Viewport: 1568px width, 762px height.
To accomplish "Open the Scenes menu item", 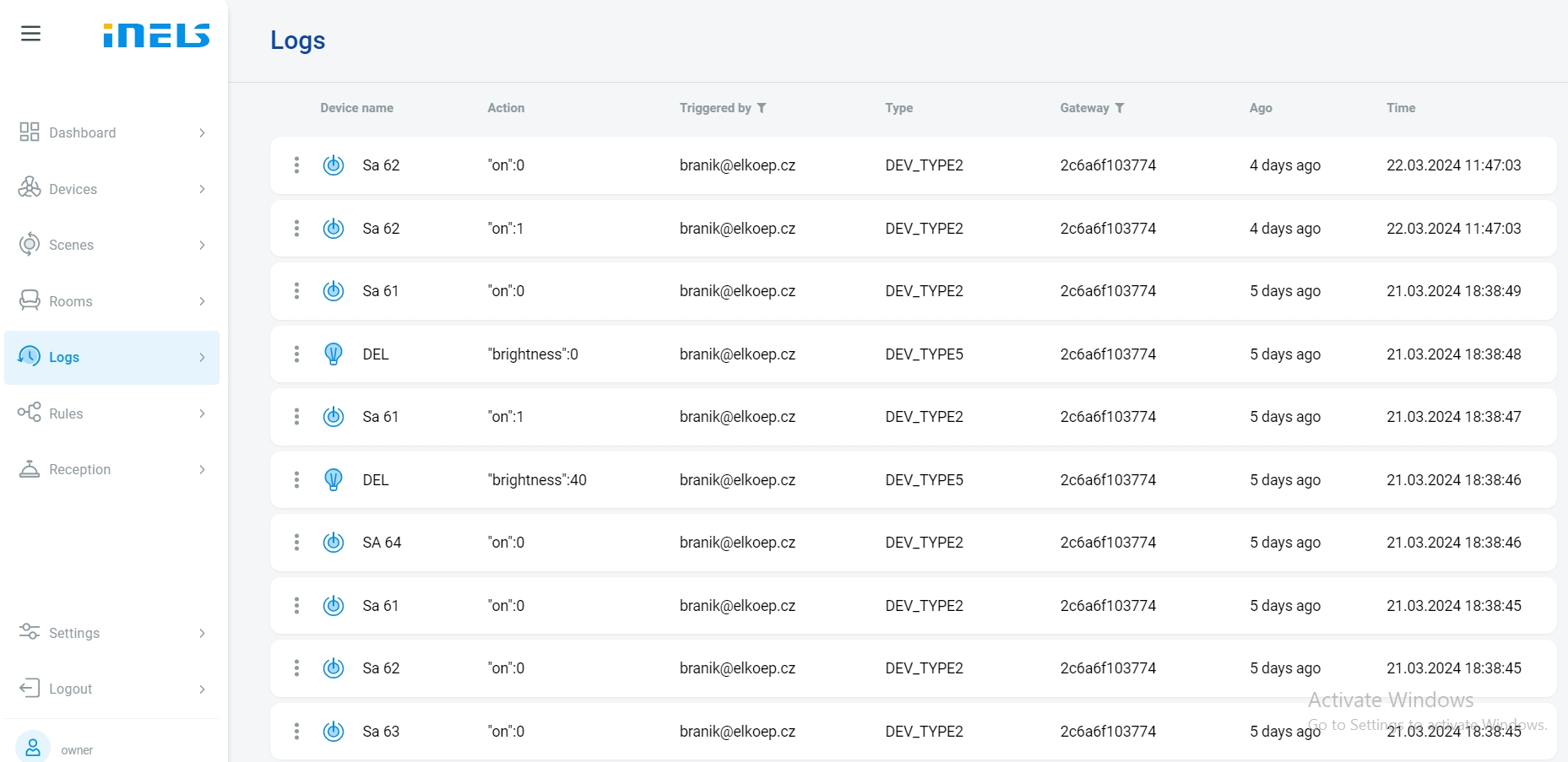I will (72, 246).
